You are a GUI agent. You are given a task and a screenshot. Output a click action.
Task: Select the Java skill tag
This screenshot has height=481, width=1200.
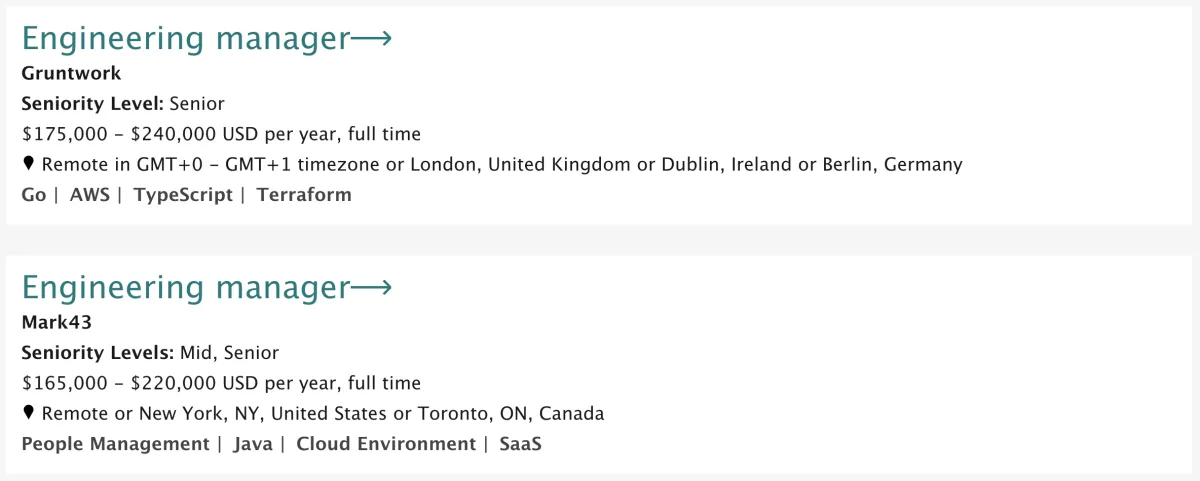point(253,444)
